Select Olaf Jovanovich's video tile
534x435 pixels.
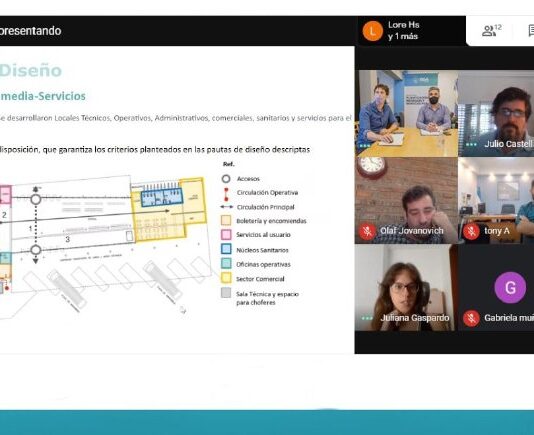(x=406, y=200)
